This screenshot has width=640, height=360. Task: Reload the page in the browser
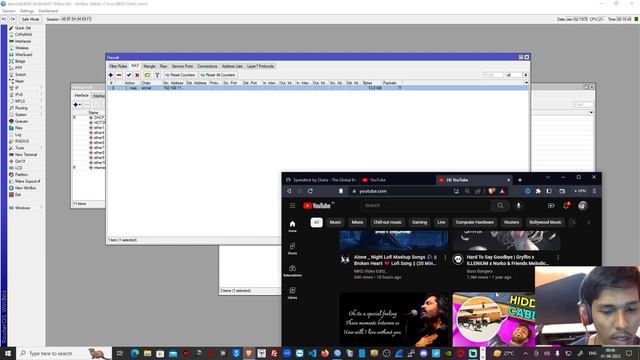pyautogui.click(x=310, y=191)
